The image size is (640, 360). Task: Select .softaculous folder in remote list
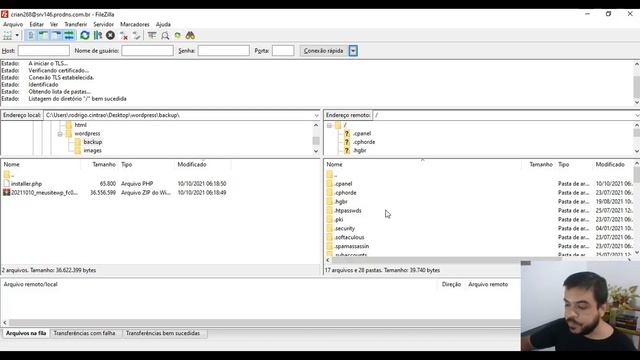[349, 238]
